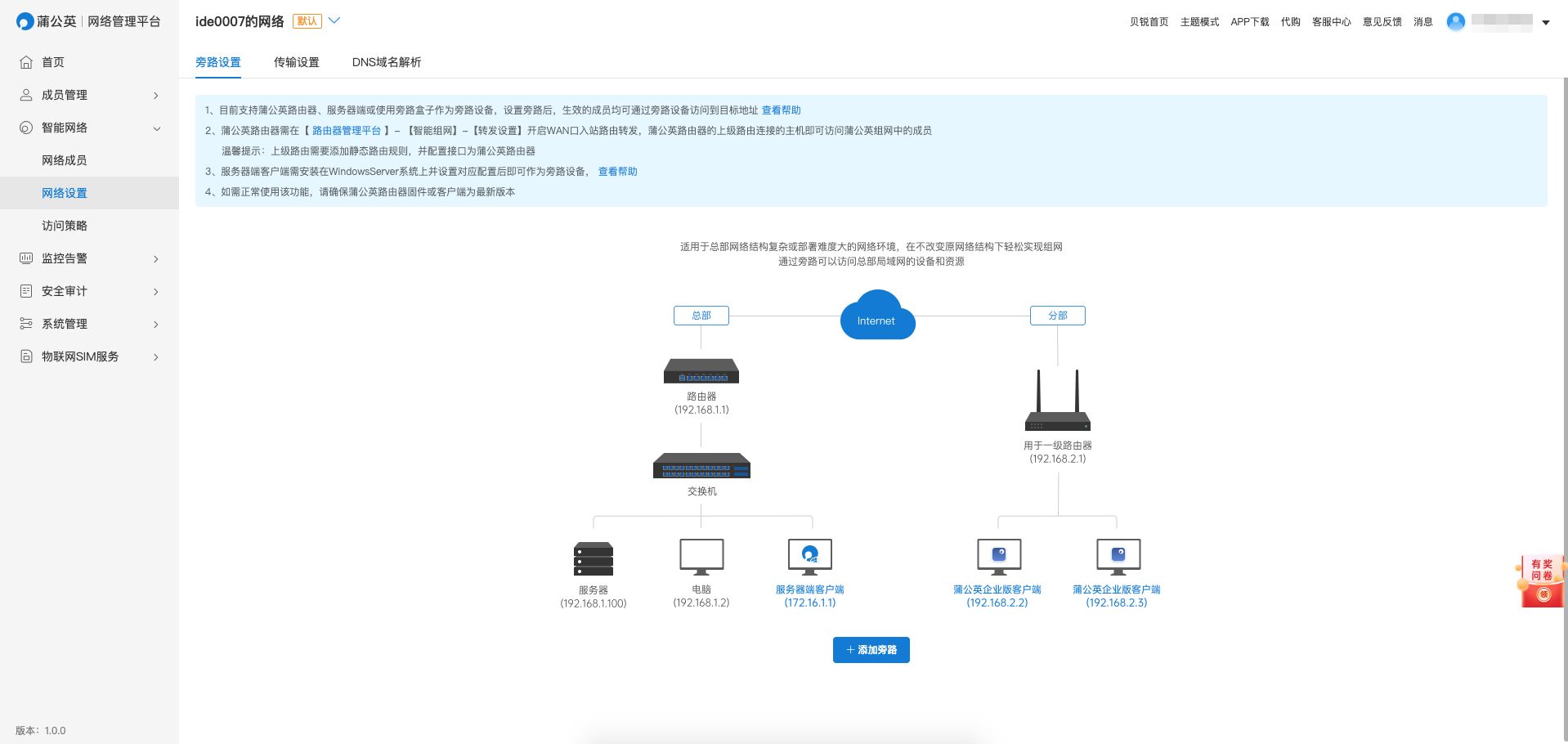Click the home icon beside 首页
The height and width of the screenshot is (744, 1568).
[x=26, y=62]
